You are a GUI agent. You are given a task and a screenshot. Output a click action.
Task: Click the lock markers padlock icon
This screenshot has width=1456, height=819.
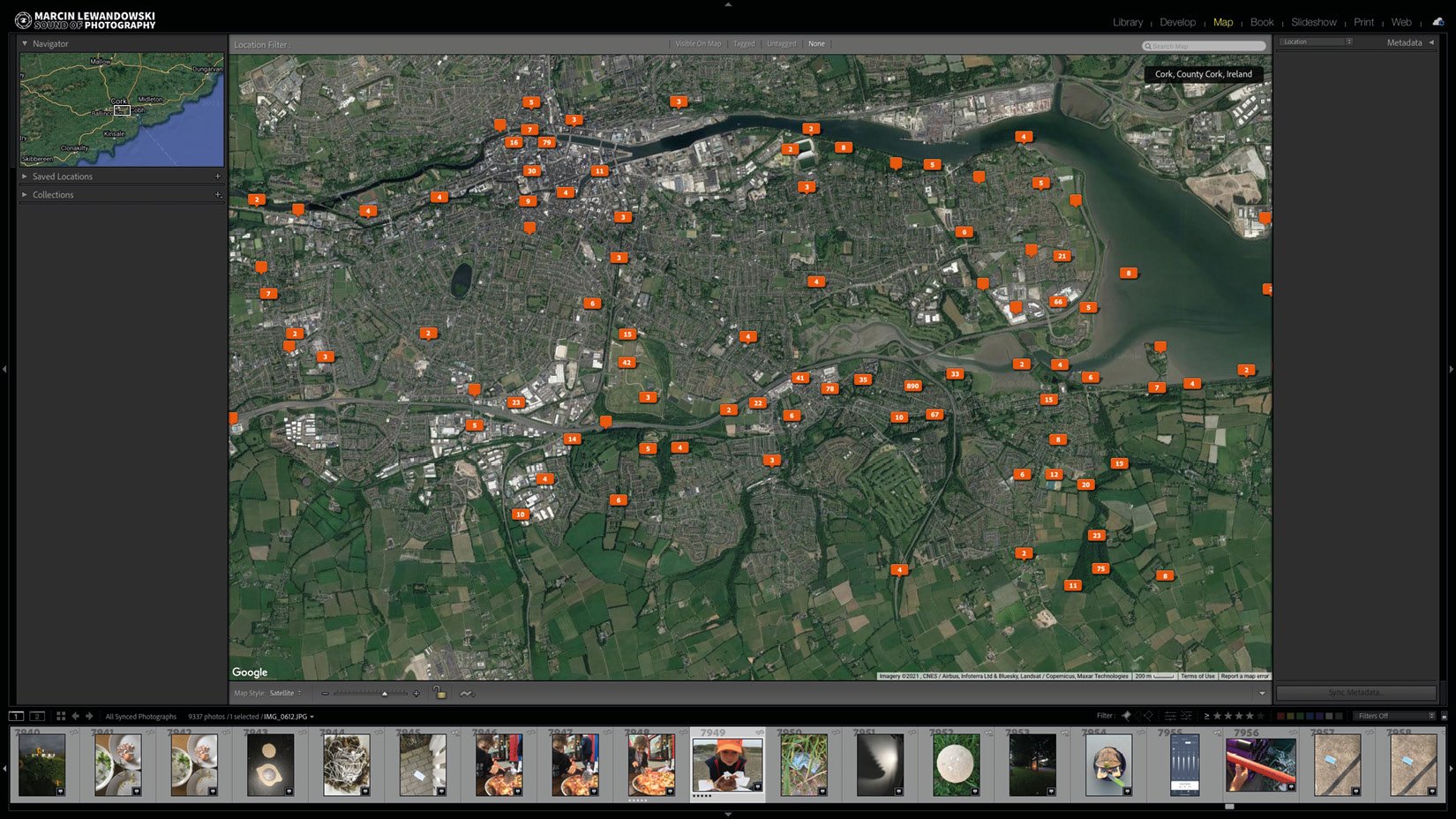439,693
